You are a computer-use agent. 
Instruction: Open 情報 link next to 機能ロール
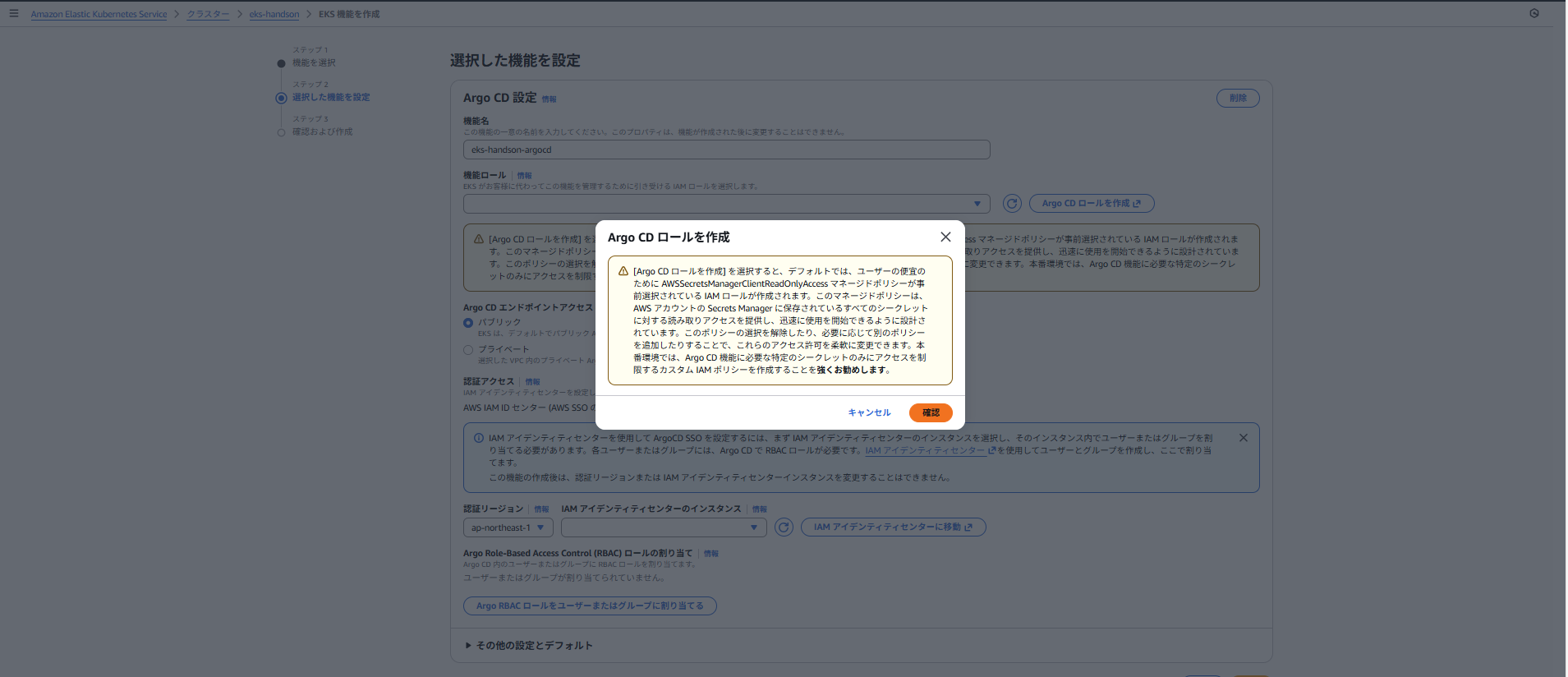point(524,176)
